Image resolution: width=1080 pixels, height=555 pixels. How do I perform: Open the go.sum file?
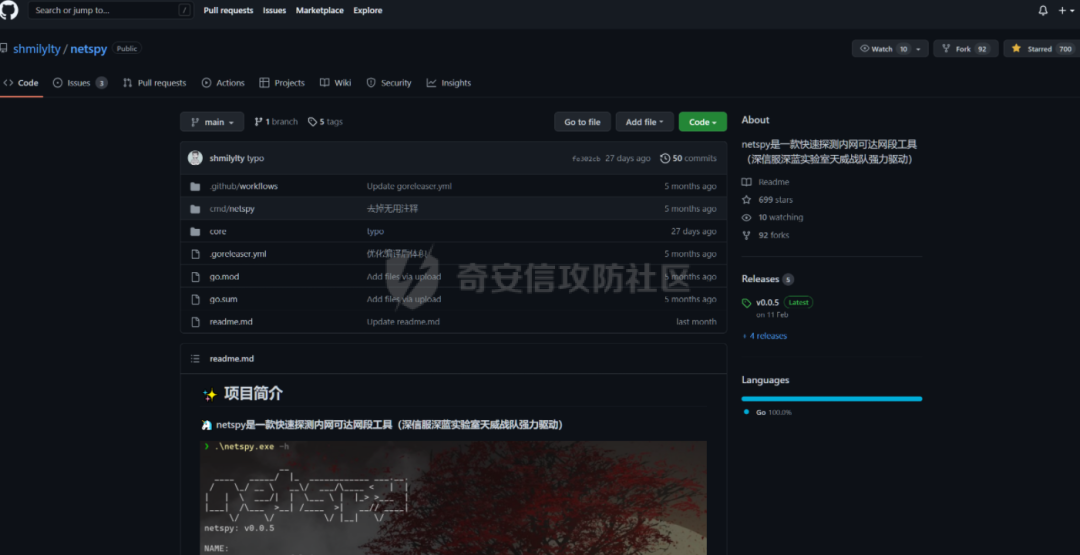[x=224, y=300]
